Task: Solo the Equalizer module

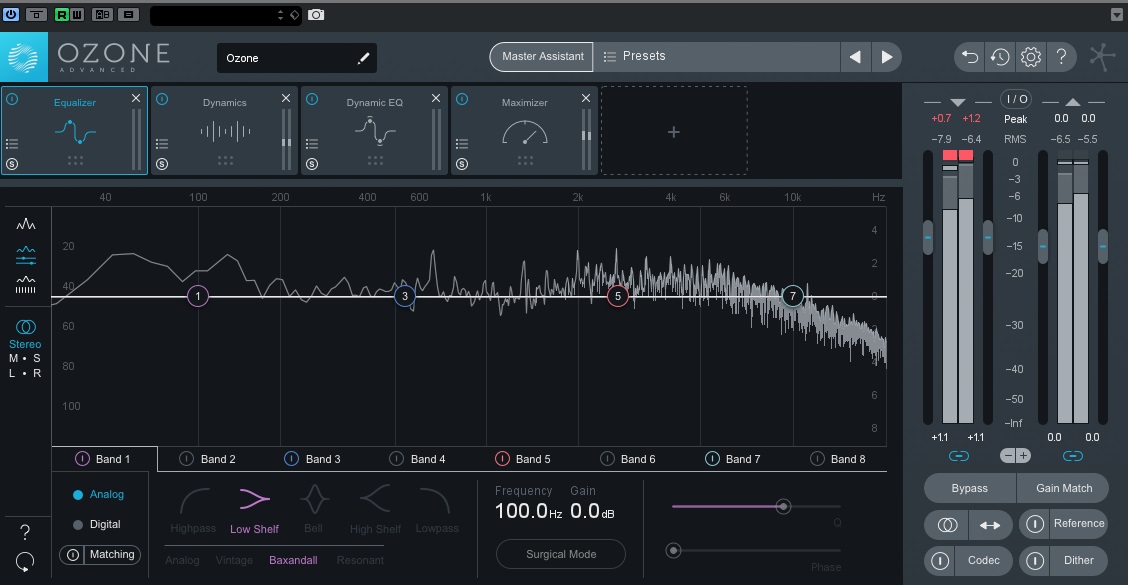Action: 12,164
